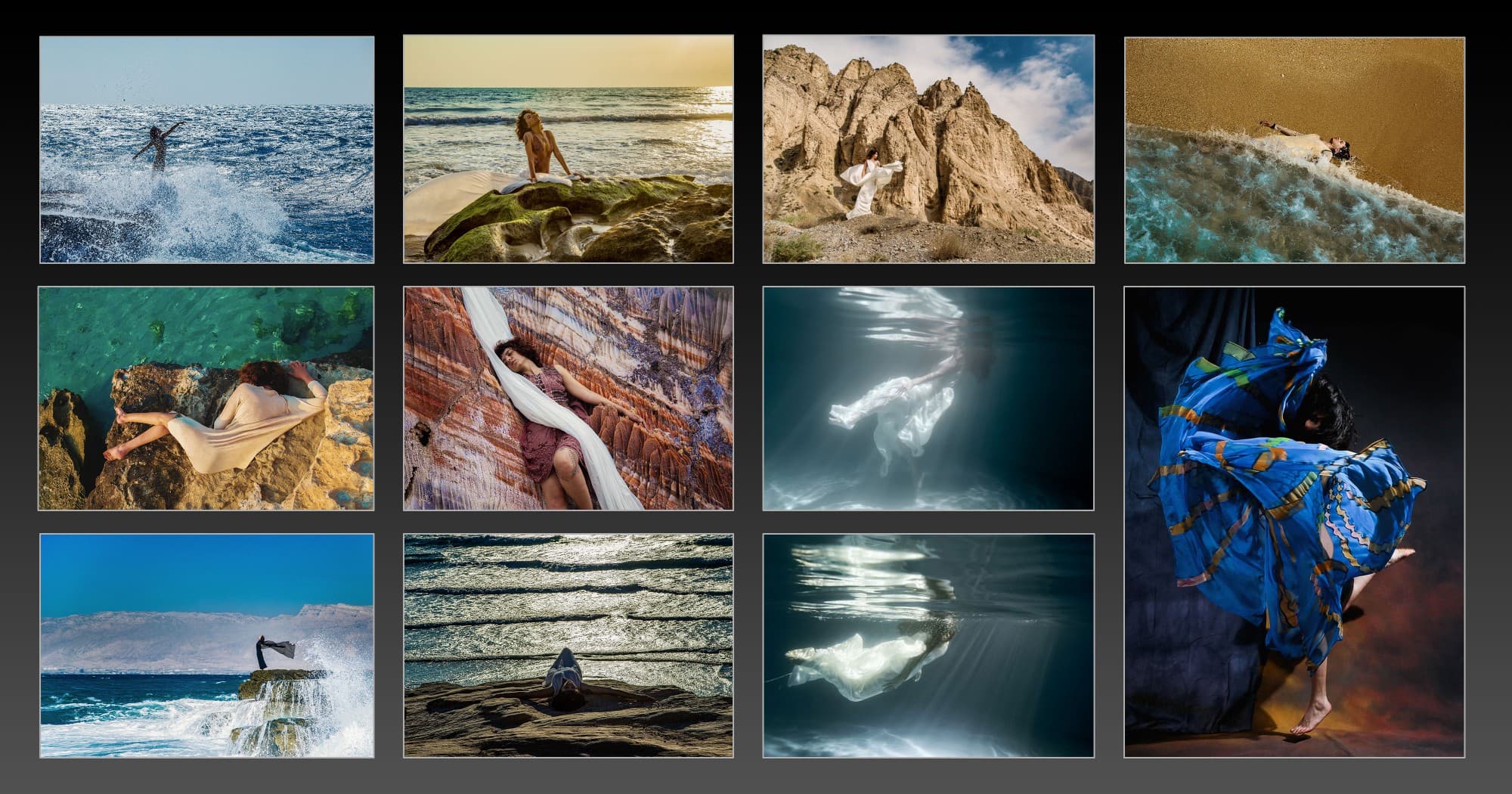Screen dimensions: 1512x794
Task: Open the underwater photo with horizontal floating figure
Action: coord(928,645)
